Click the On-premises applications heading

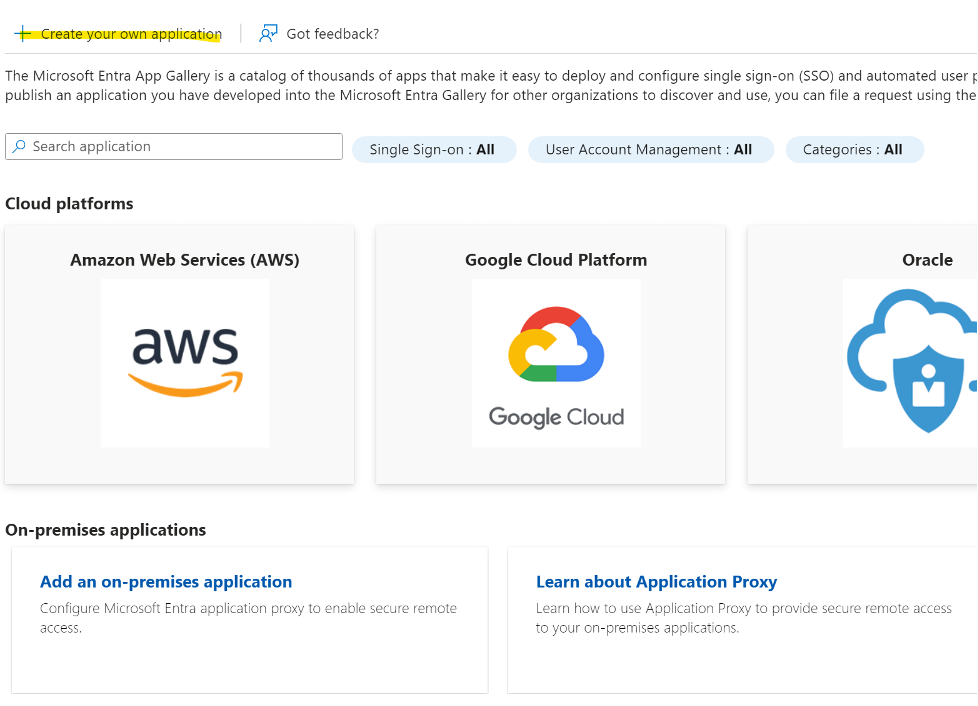pyautogui.click(x=105, y=530)
